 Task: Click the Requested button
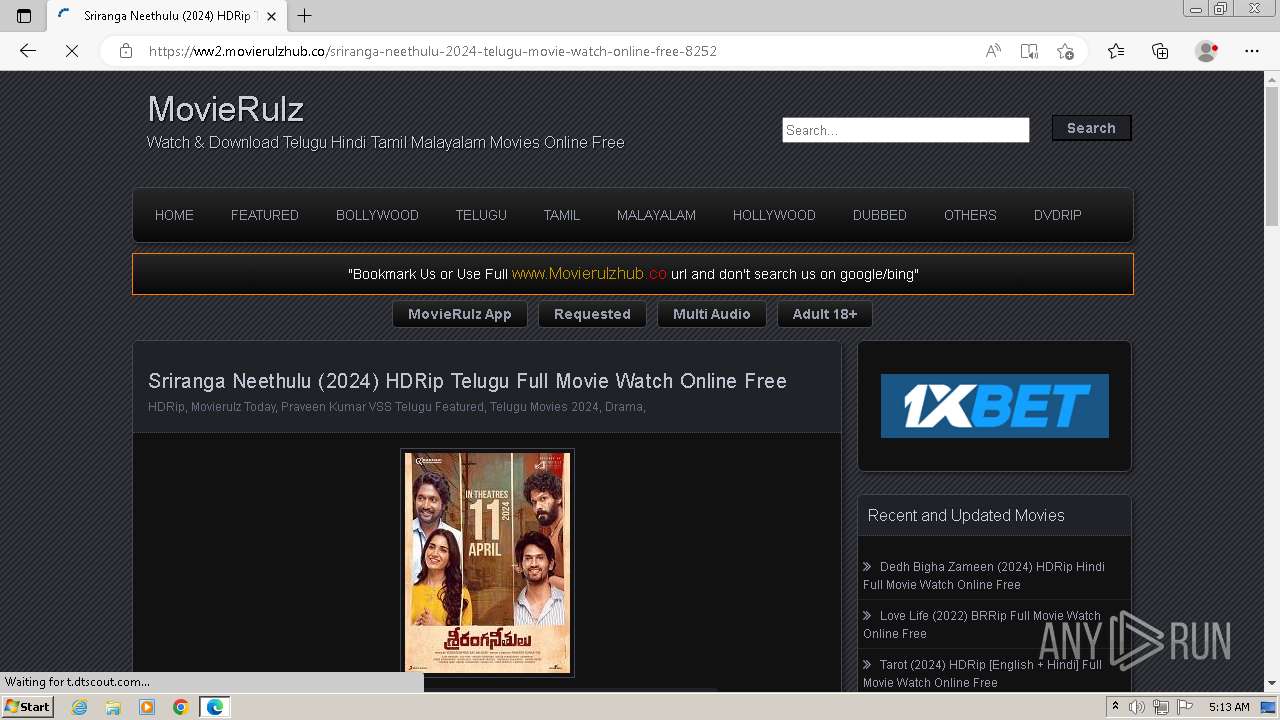(x=592, y=314)
